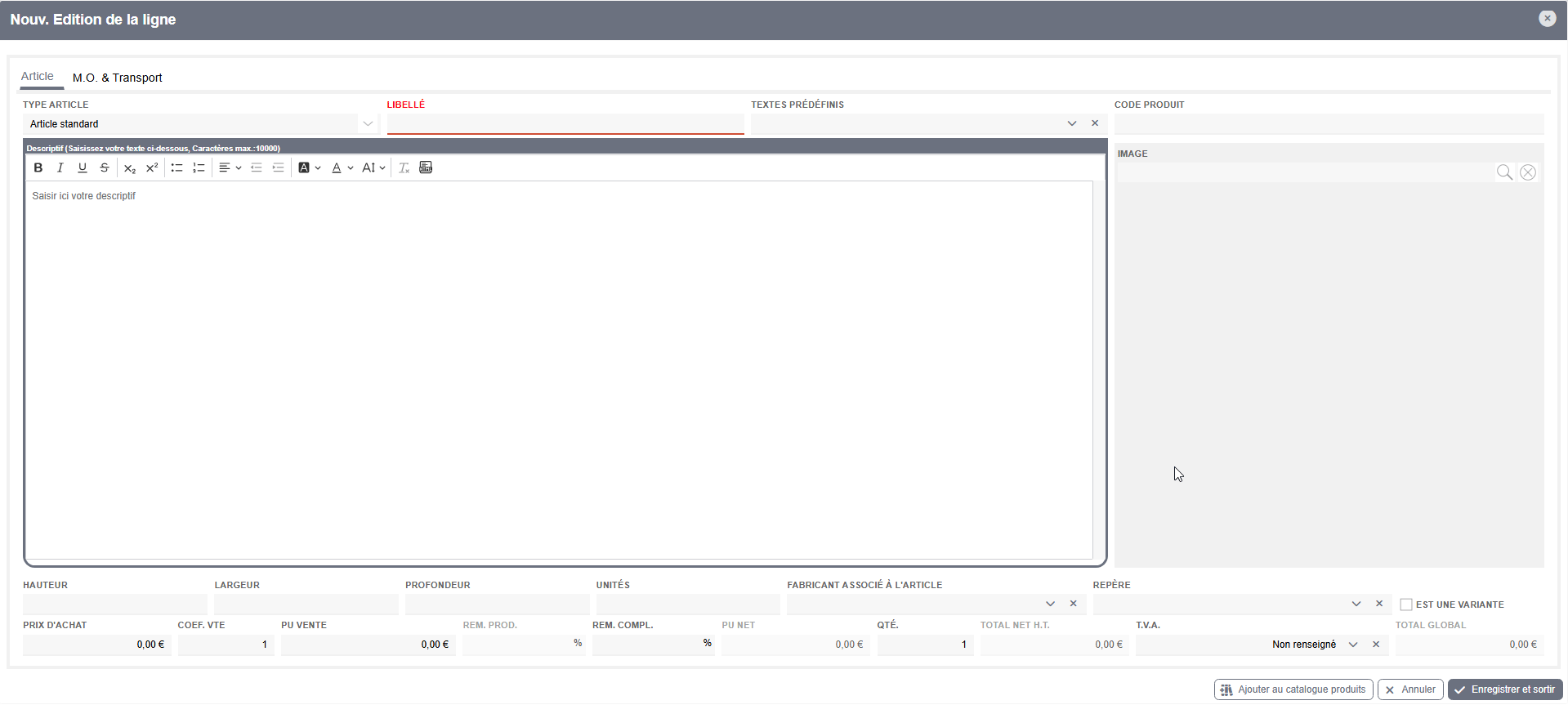The image size is (1568, 705).
Task: Click the Qté. quantity field
Action: (925, 645)
